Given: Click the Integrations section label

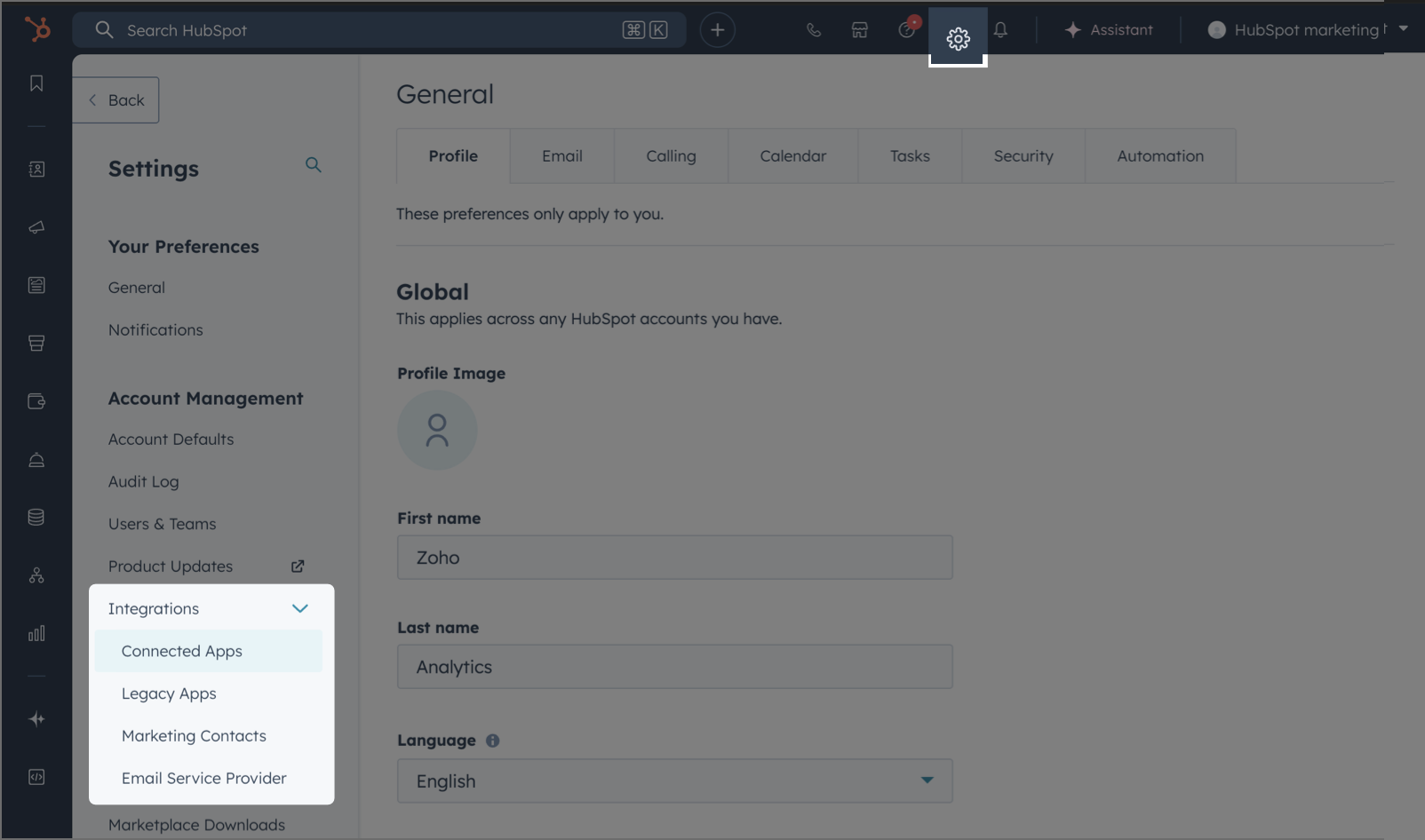Looking at the screenshot, I should [154, 609].
